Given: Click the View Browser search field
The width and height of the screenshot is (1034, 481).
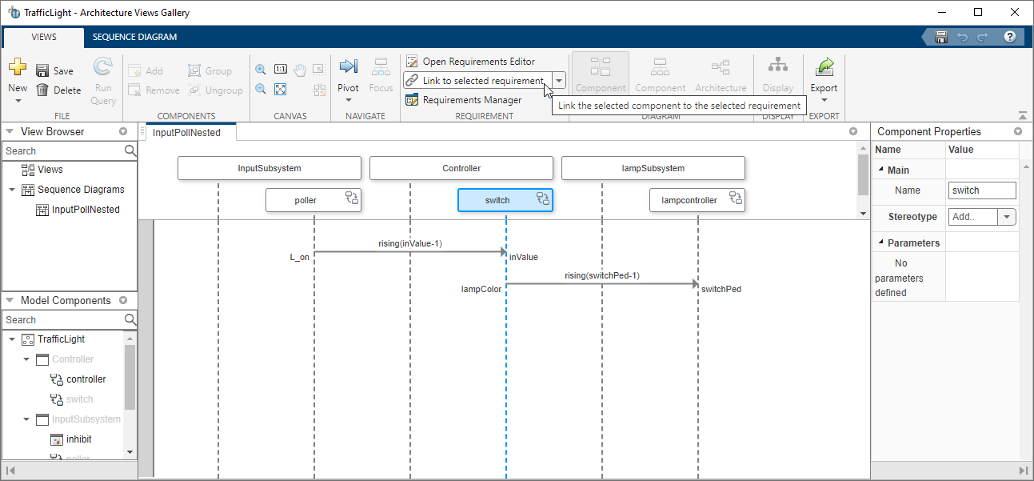Looking at the screenshot, I should [x=62, y=151].
